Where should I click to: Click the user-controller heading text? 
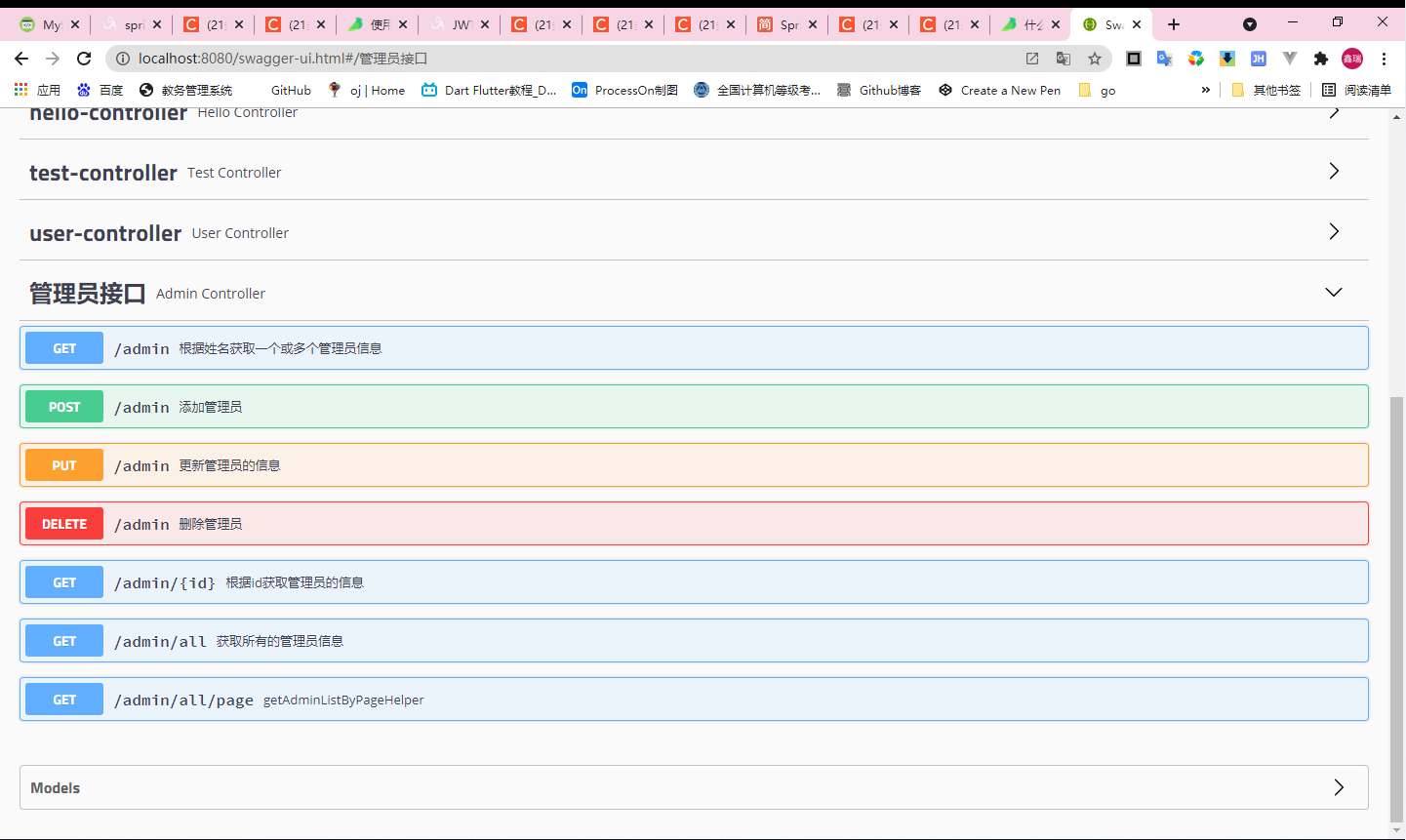pos(105,233)
